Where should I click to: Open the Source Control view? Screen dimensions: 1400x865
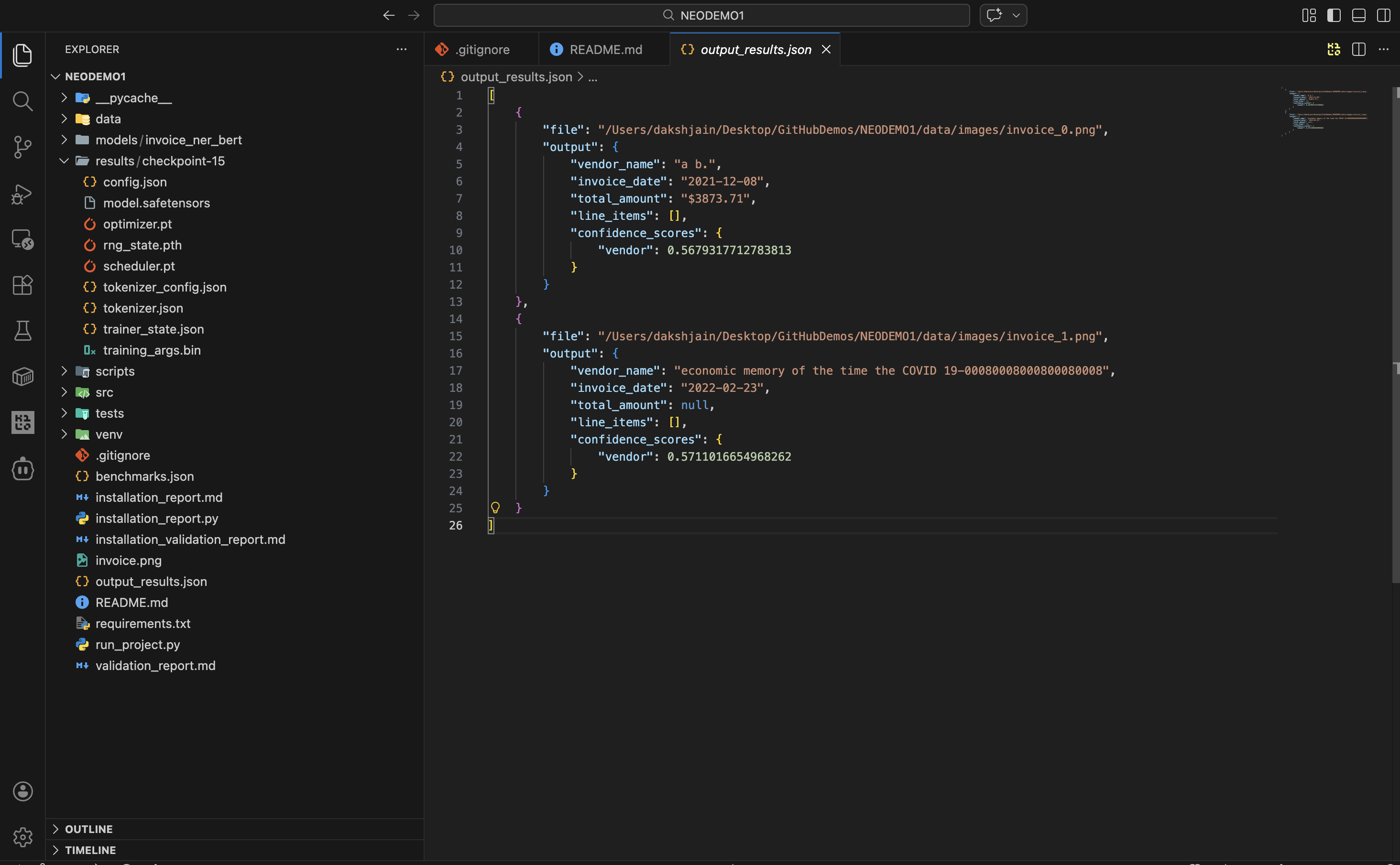coord(22,147)
